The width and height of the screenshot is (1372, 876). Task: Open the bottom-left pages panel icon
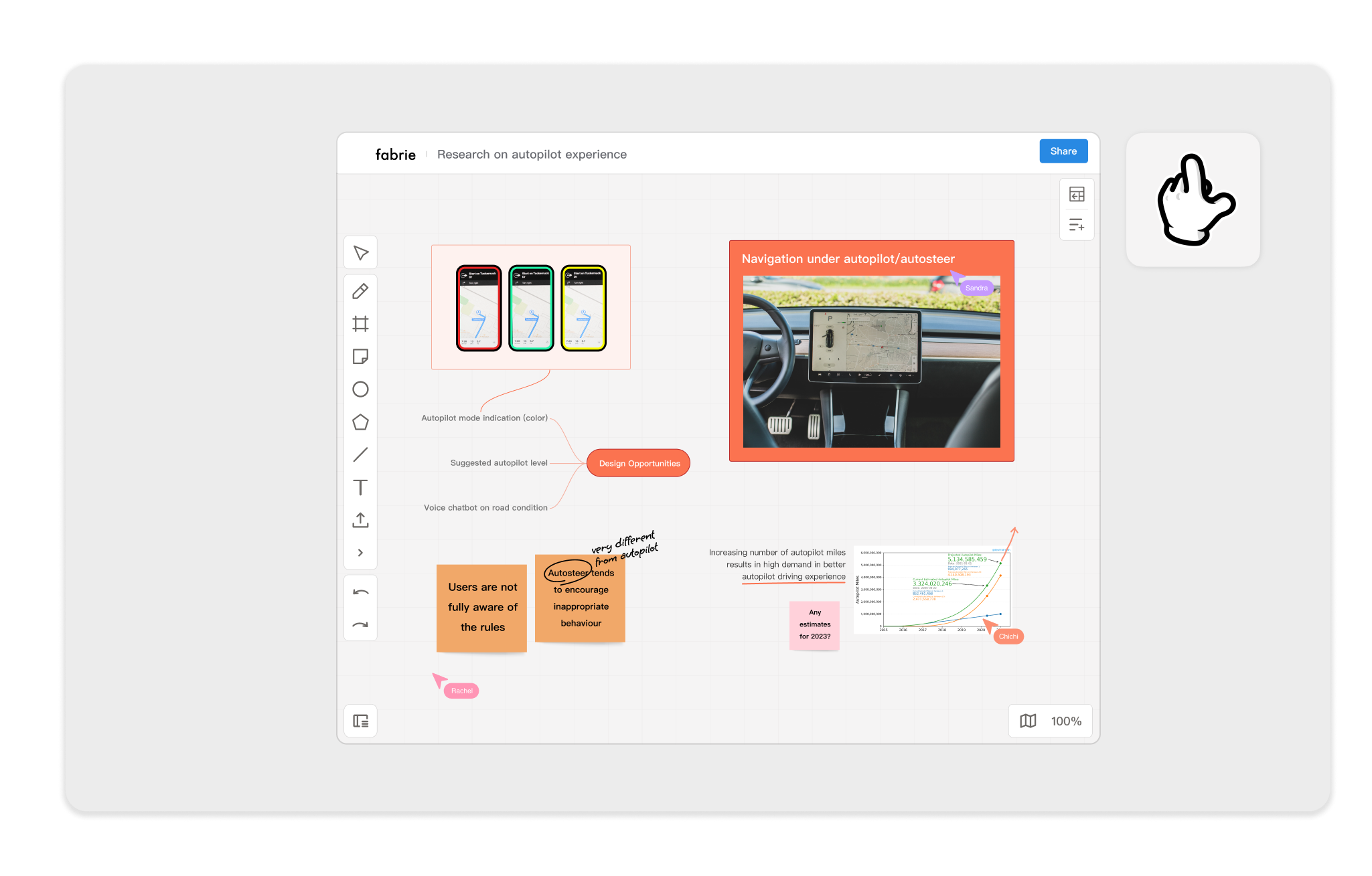coord(360,721)
